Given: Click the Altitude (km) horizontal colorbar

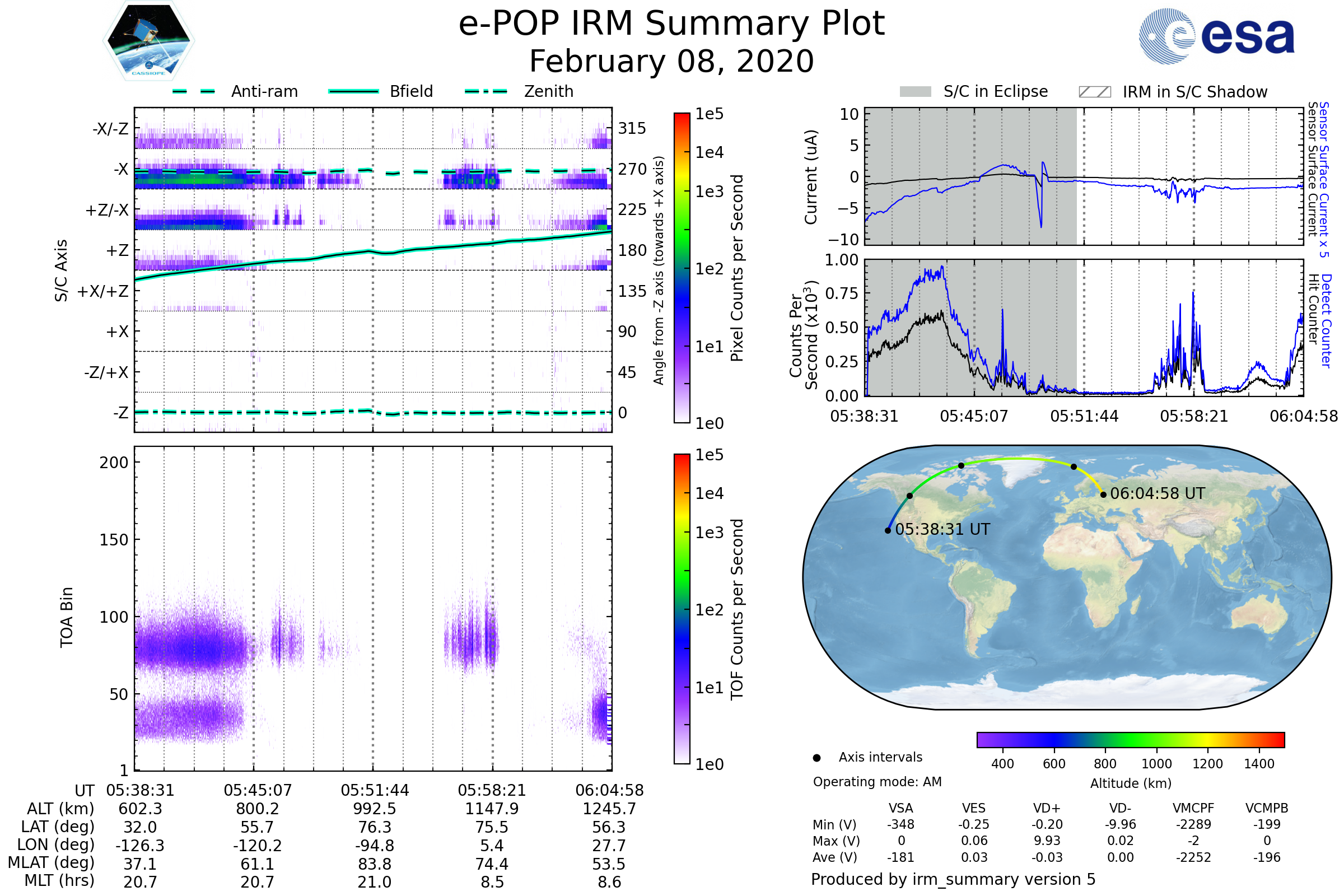Looking at the screenshot, I should pos(1130,739).
